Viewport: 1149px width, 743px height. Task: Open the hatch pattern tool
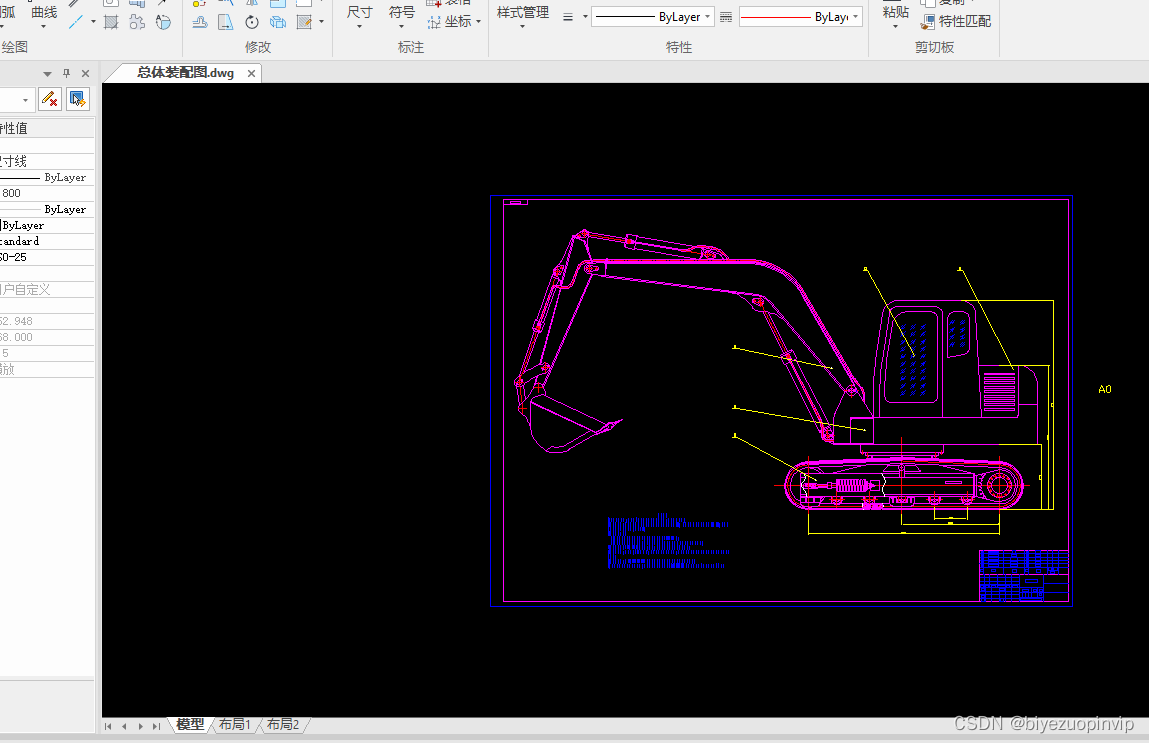111,22
